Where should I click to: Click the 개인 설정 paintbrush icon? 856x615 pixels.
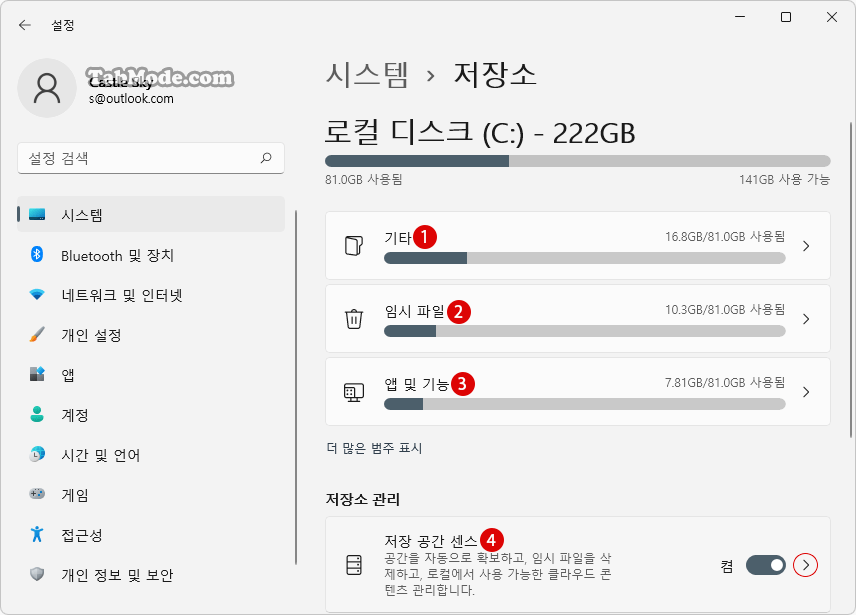pyautogui.click(x=37, y=335)
